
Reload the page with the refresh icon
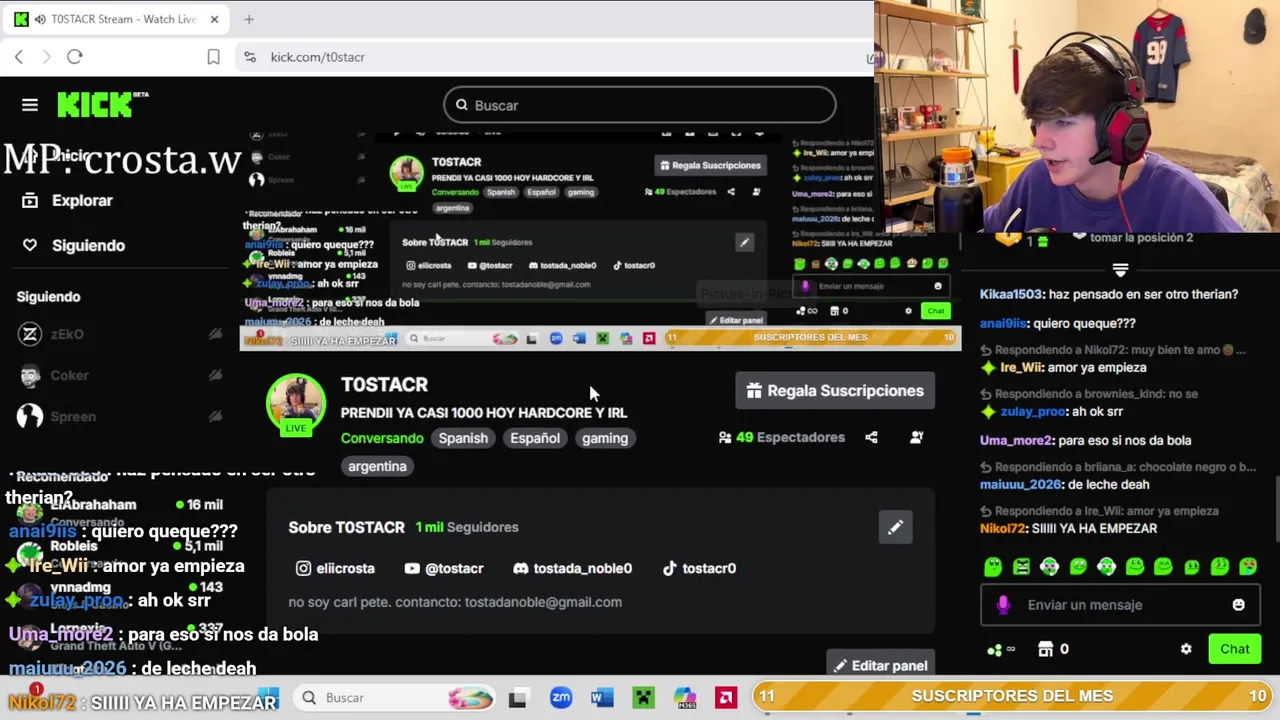point(75,57)
